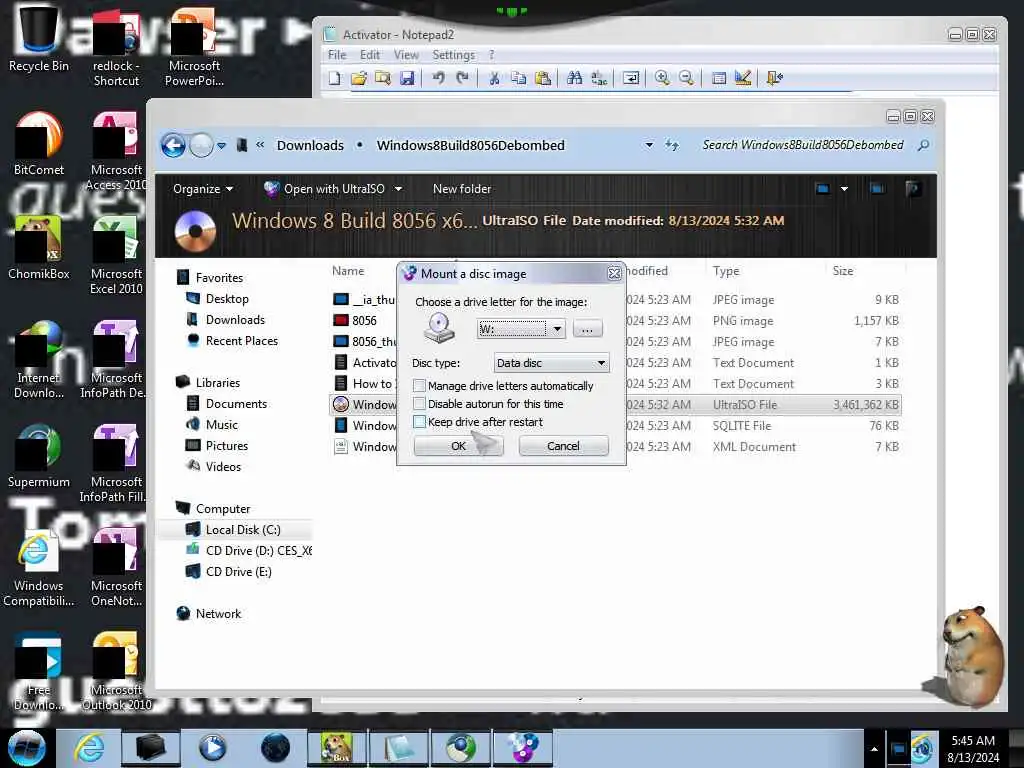Click the New document icon in Notepad2
This screenshot has width=1024, height=768.
click(x=334, y=78)
